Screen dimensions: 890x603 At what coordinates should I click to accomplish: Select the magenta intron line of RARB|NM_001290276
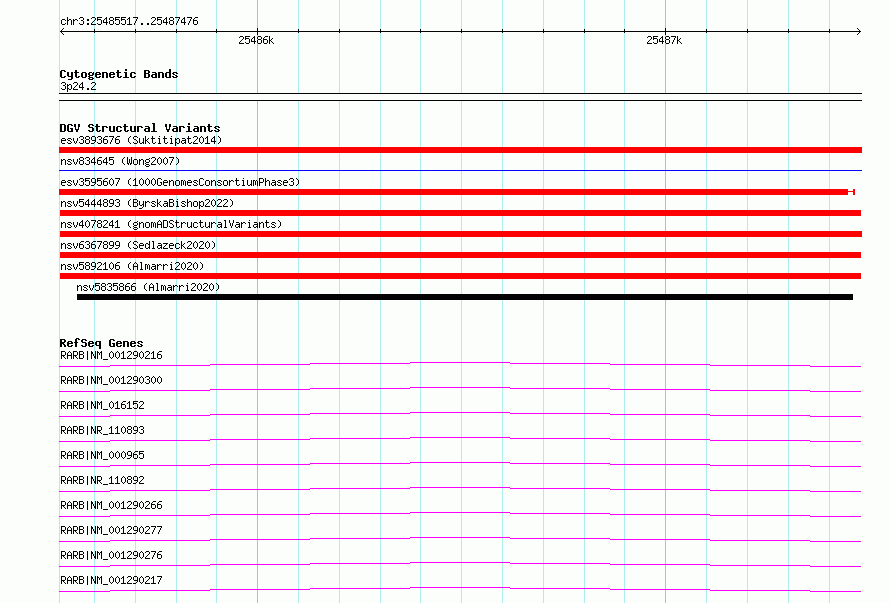coord(460,564)
